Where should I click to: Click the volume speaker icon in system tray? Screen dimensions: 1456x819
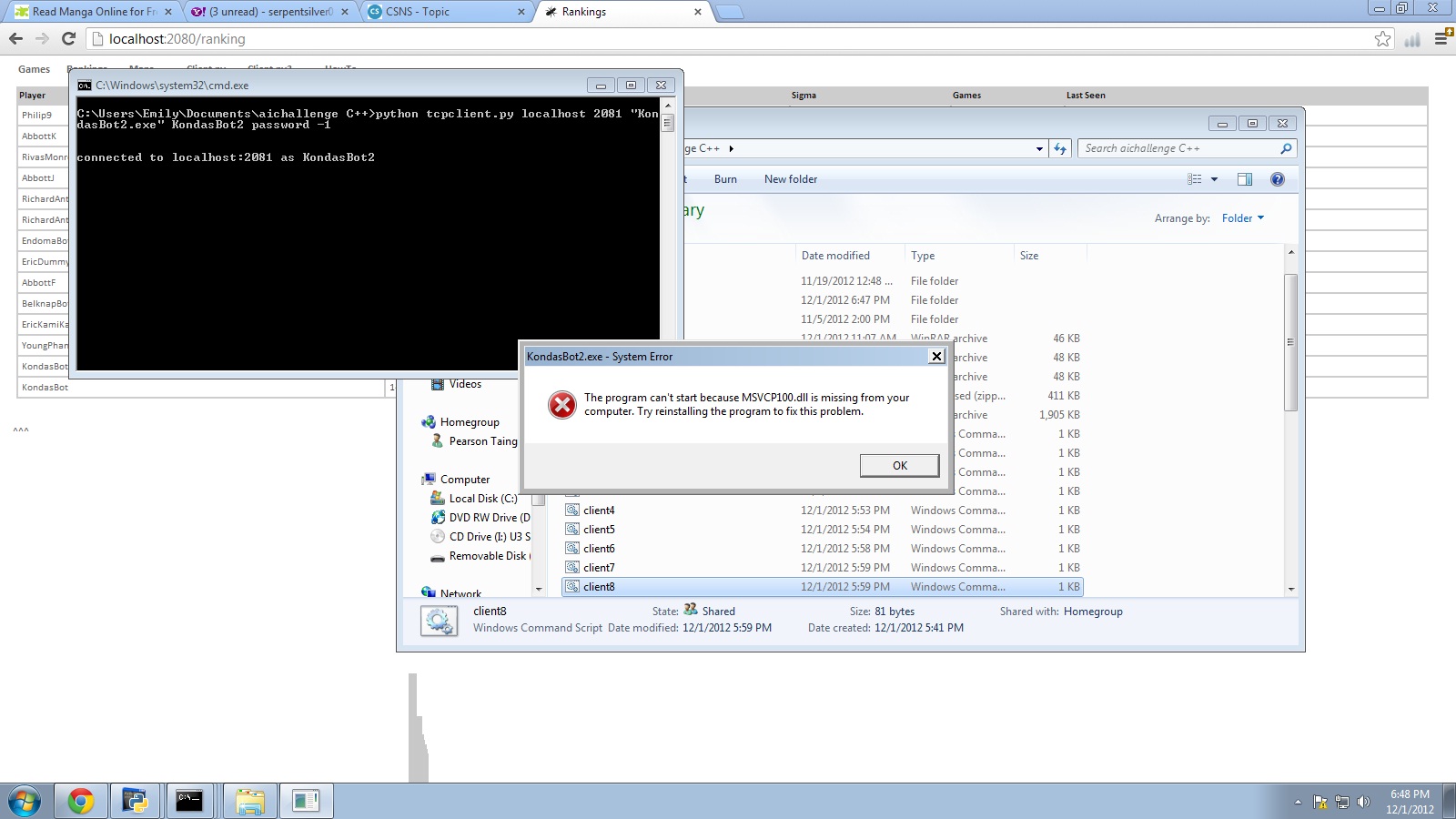1363,802
